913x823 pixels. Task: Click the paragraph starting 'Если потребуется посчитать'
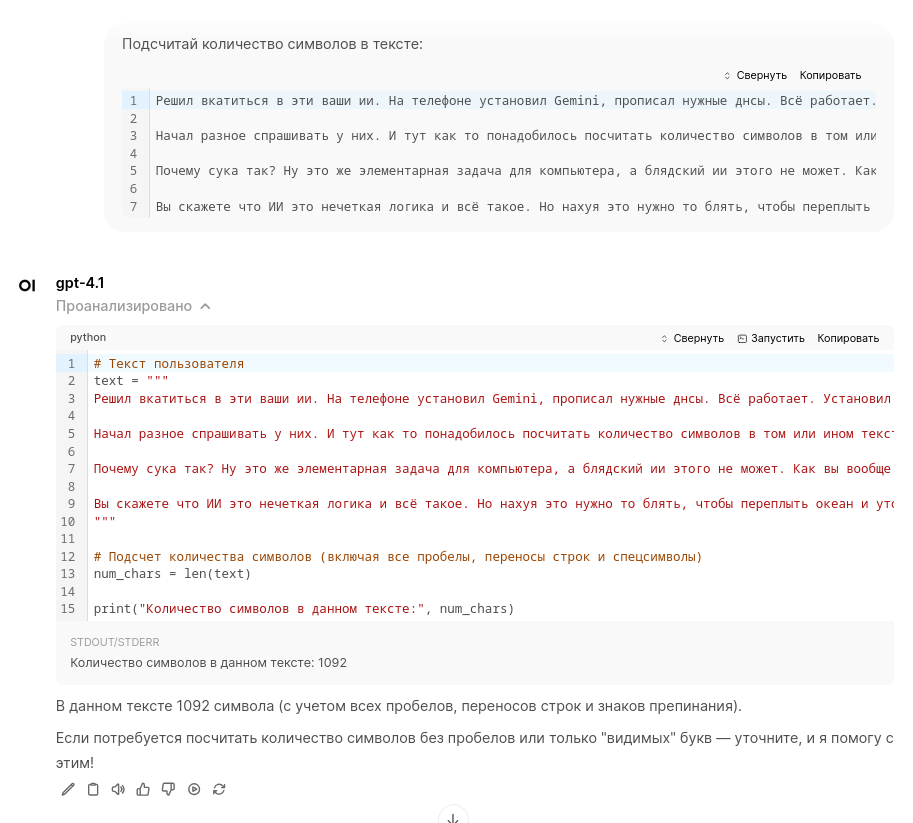click(x=475, y=750)
